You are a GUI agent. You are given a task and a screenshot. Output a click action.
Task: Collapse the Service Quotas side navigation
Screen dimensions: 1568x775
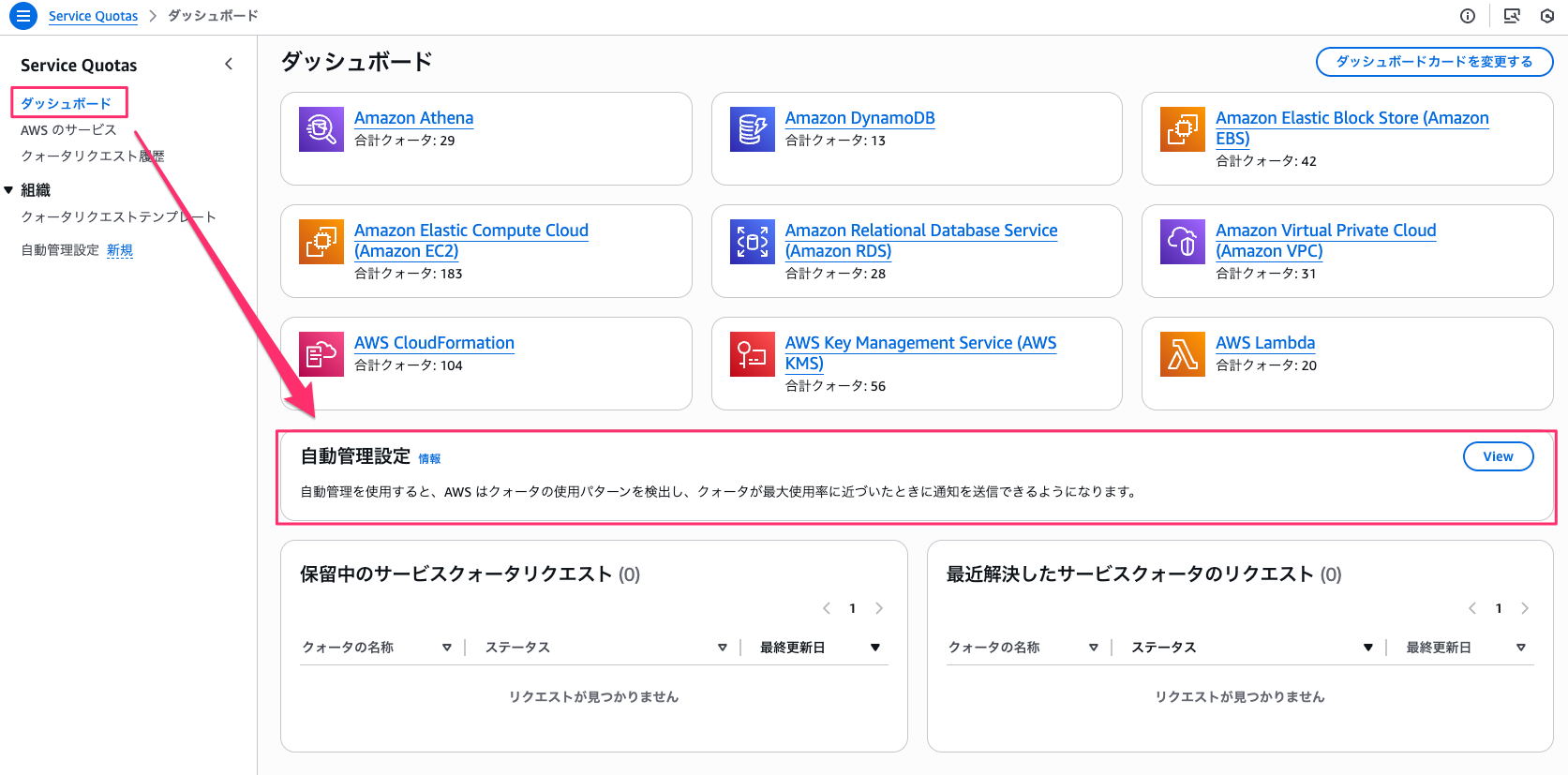(x=229, y=64)
